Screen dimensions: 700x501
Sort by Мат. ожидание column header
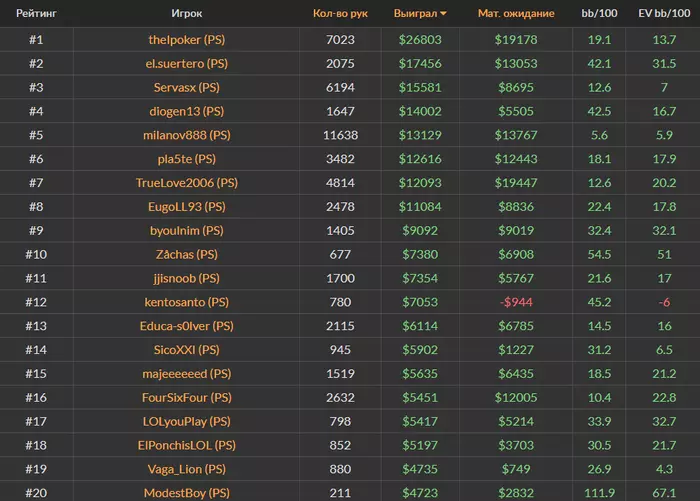coord(516,14)
